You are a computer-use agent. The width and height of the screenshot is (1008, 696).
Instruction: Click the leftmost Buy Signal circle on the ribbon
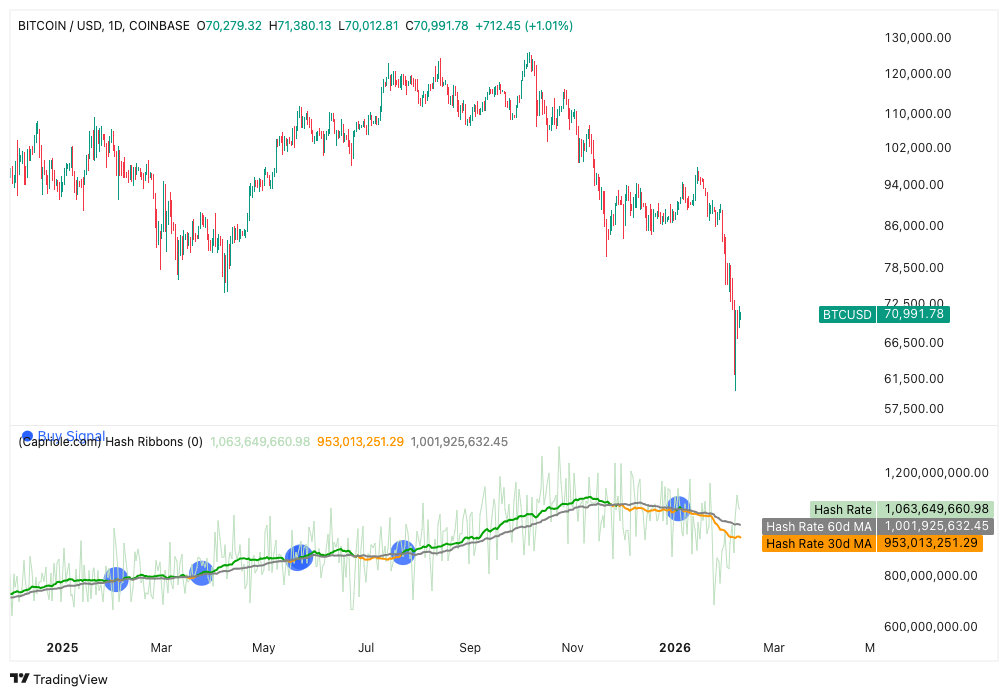[116, 579]
